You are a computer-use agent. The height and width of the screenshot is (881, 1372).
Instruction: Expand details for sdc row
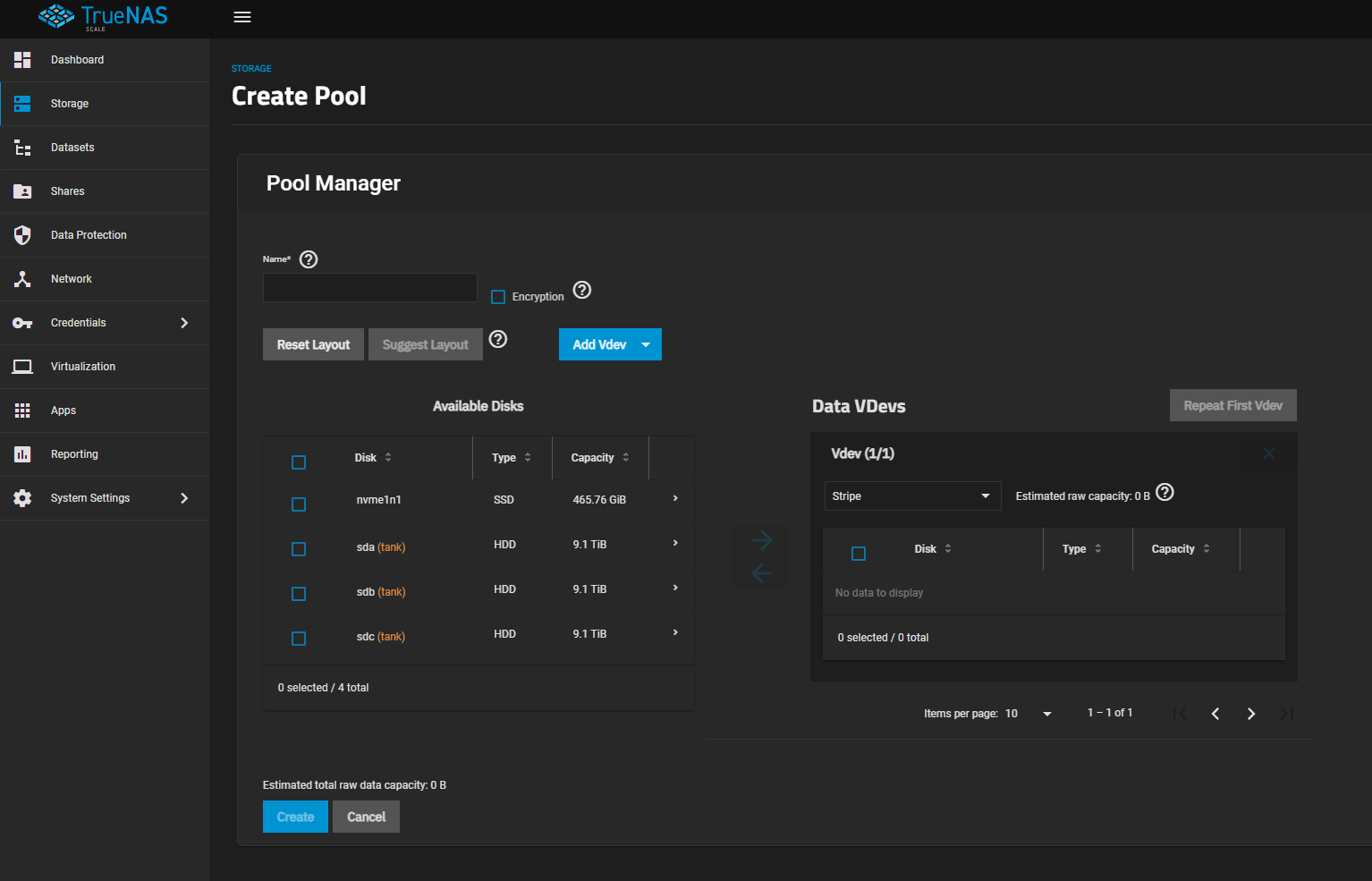click(675, 632)
